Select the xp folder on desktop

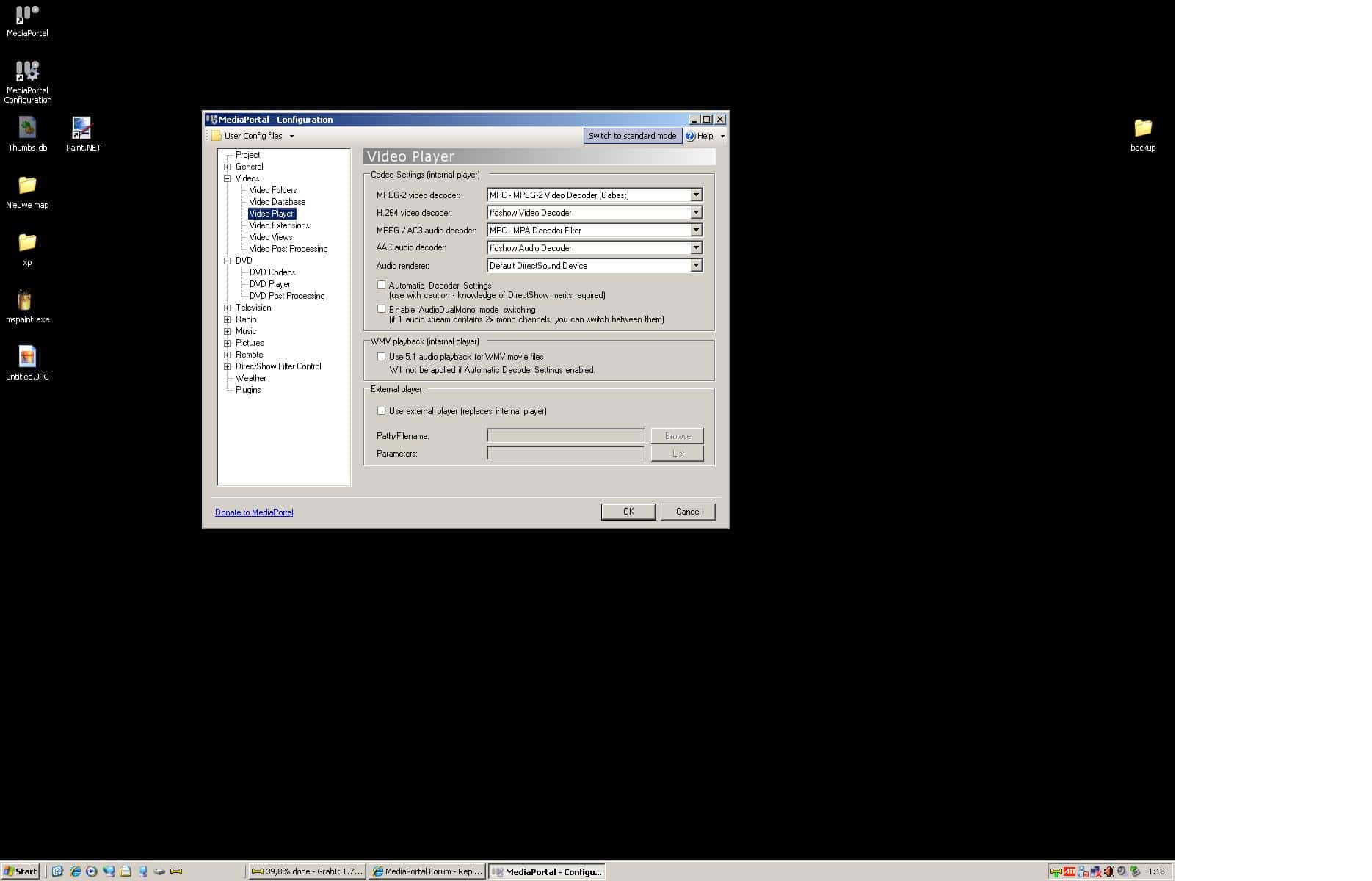27,249
